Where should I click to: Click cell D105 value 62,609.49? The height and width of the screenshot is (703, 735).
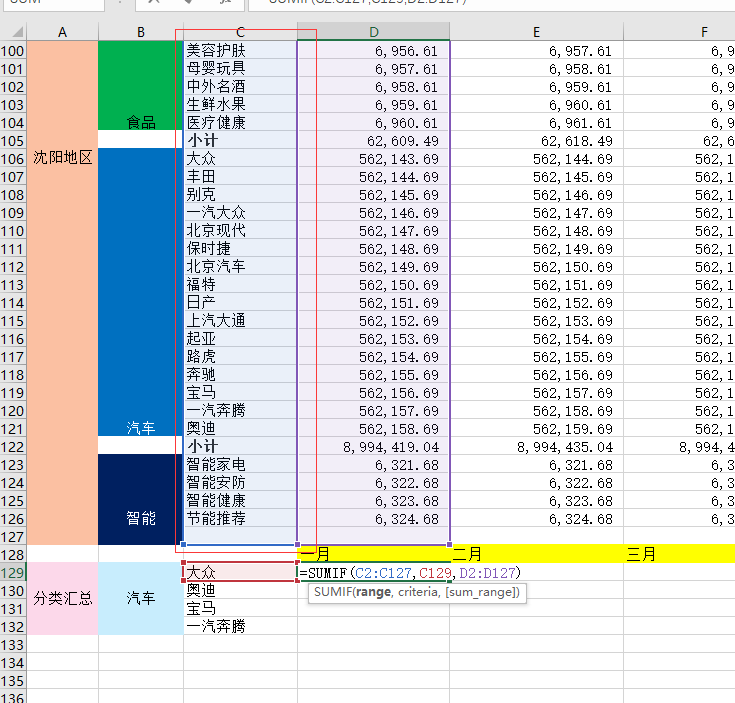(374, 141)
